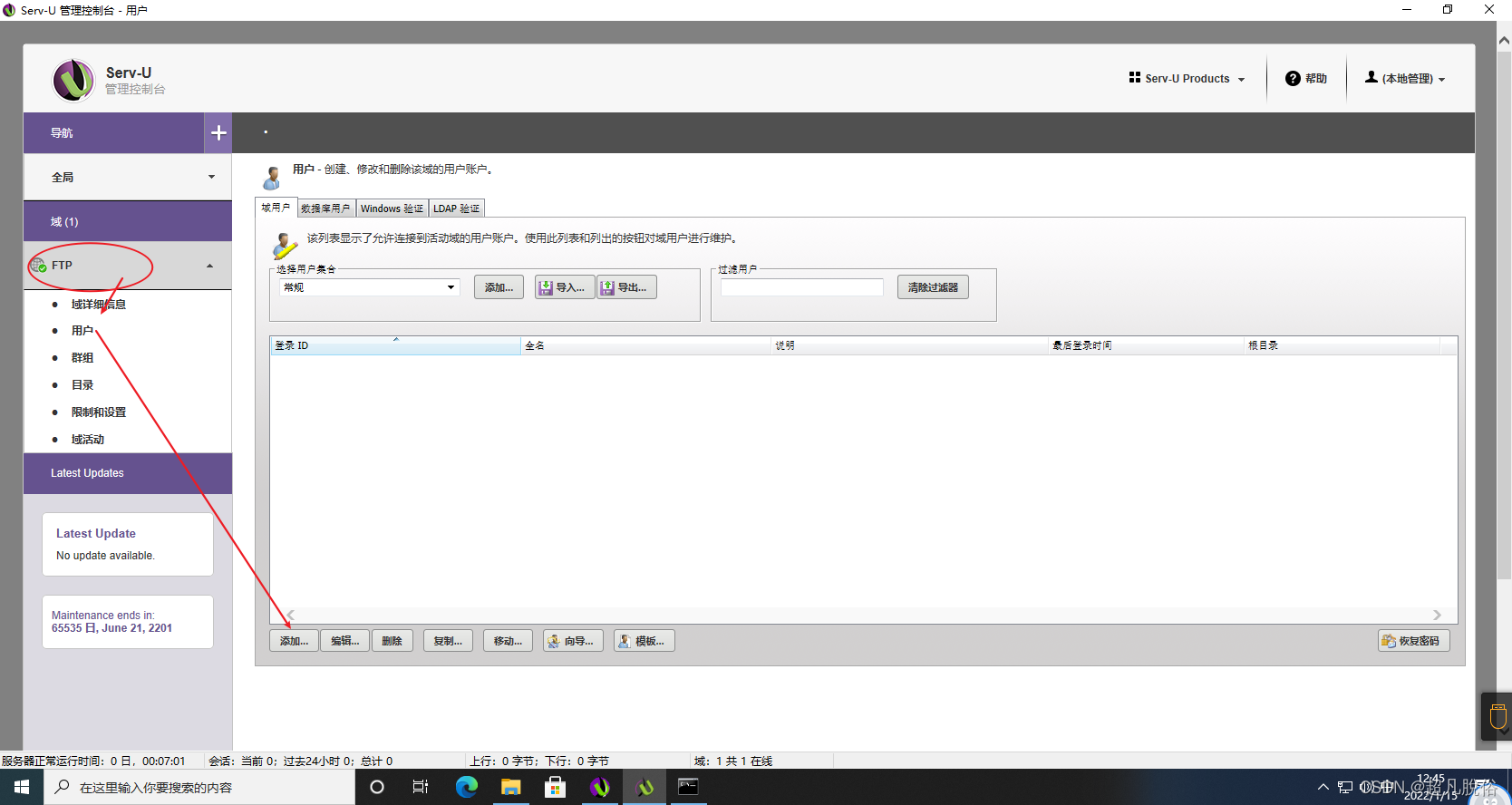
Task: Click the Serv-U Products grid icon
Action: click(x=1134, y=77)
